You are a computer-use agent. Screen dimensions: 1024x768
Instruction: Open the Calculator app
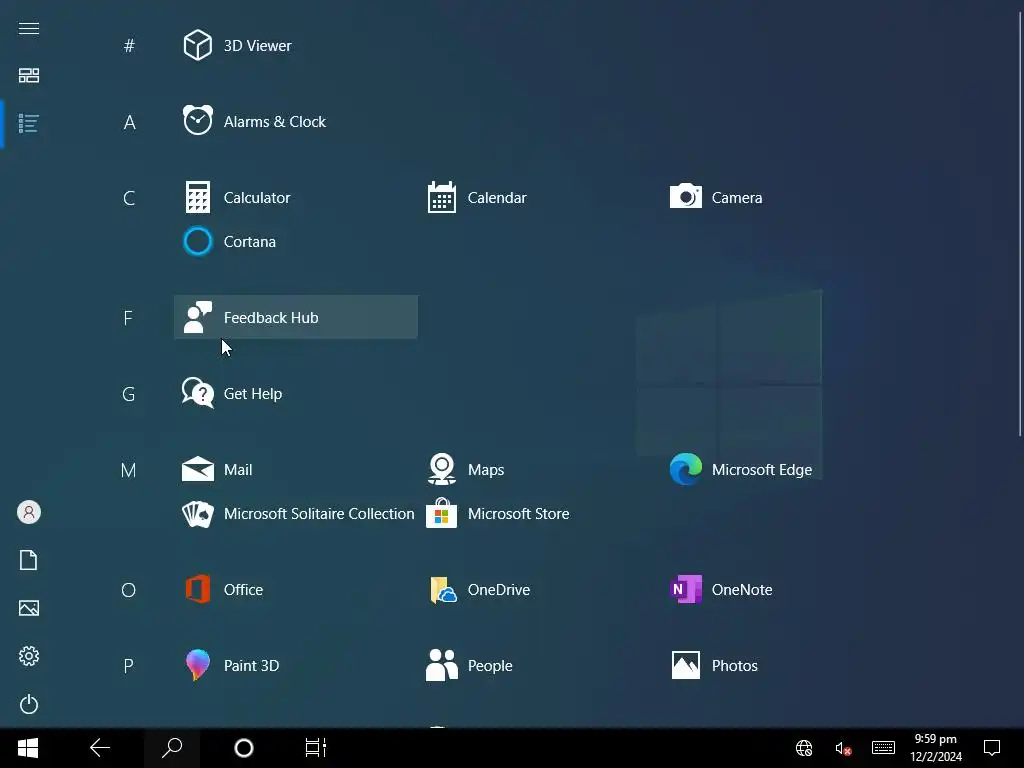pyautogui.click(x=296, y=197)
